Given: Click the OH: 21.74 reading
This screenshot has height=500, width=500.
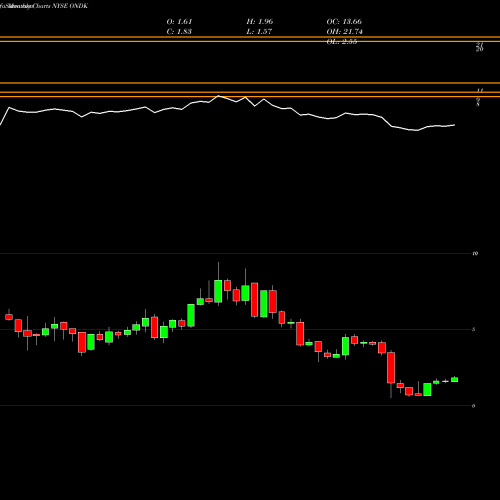Looking at the screenshot, I should [x=344, y=32].
